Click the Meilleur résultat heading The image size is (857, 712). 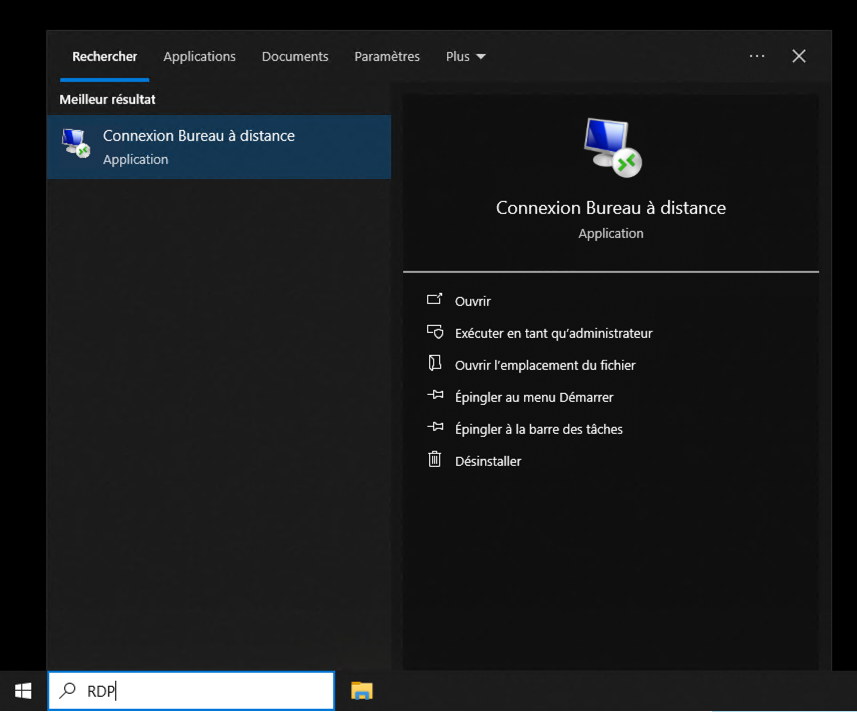[x=108, y=99]
